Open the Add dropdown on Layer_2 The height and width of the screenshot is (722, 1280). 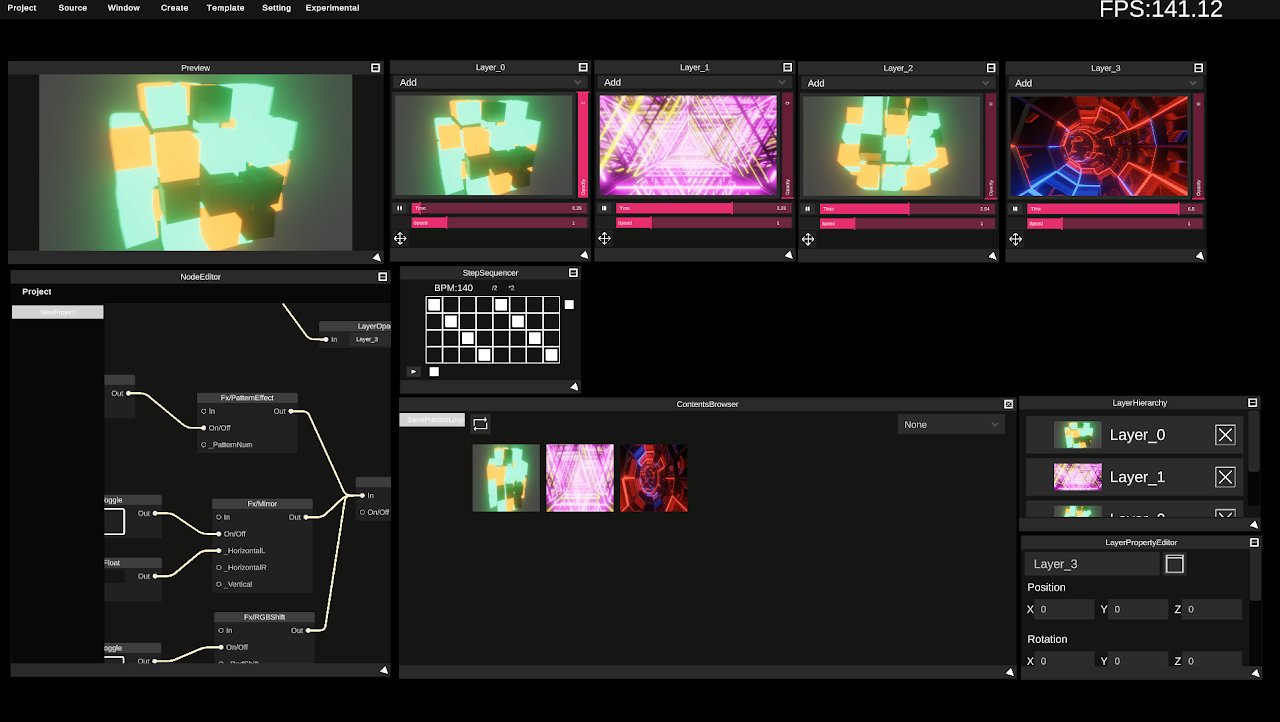click(x=898, y=82)
